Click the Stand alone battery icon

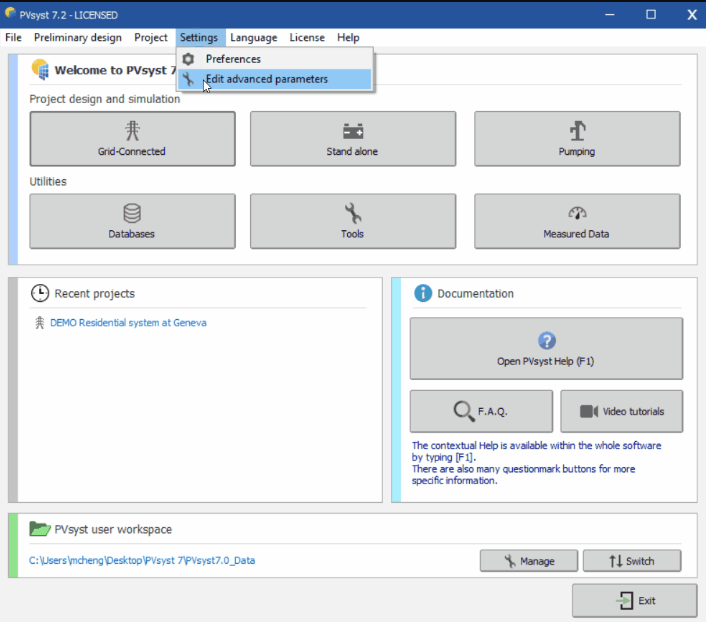pos(353,131)
